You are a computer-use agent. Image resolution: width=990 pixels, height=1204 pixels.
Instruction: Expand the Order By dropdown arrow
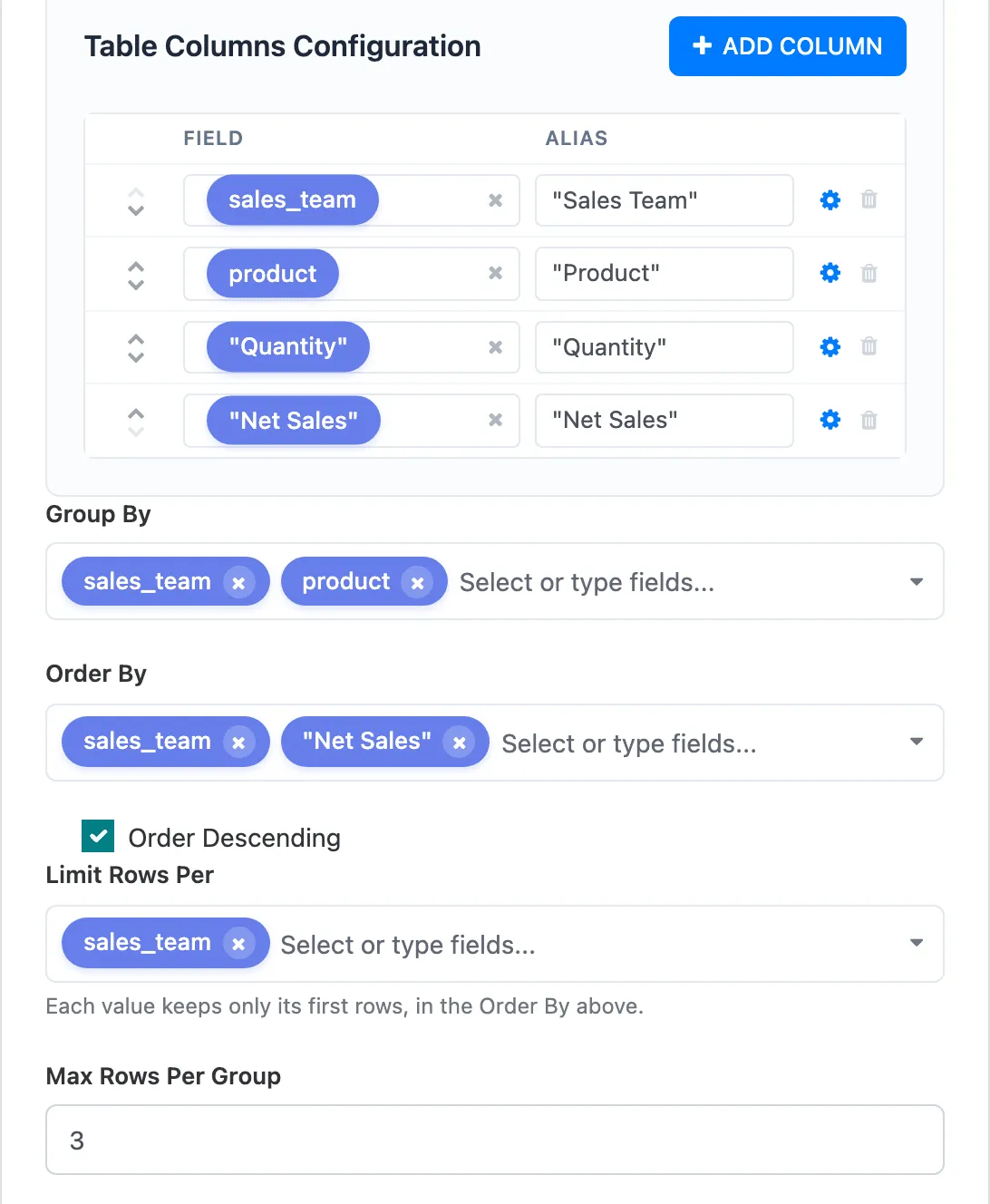click(x=917, y=742)
